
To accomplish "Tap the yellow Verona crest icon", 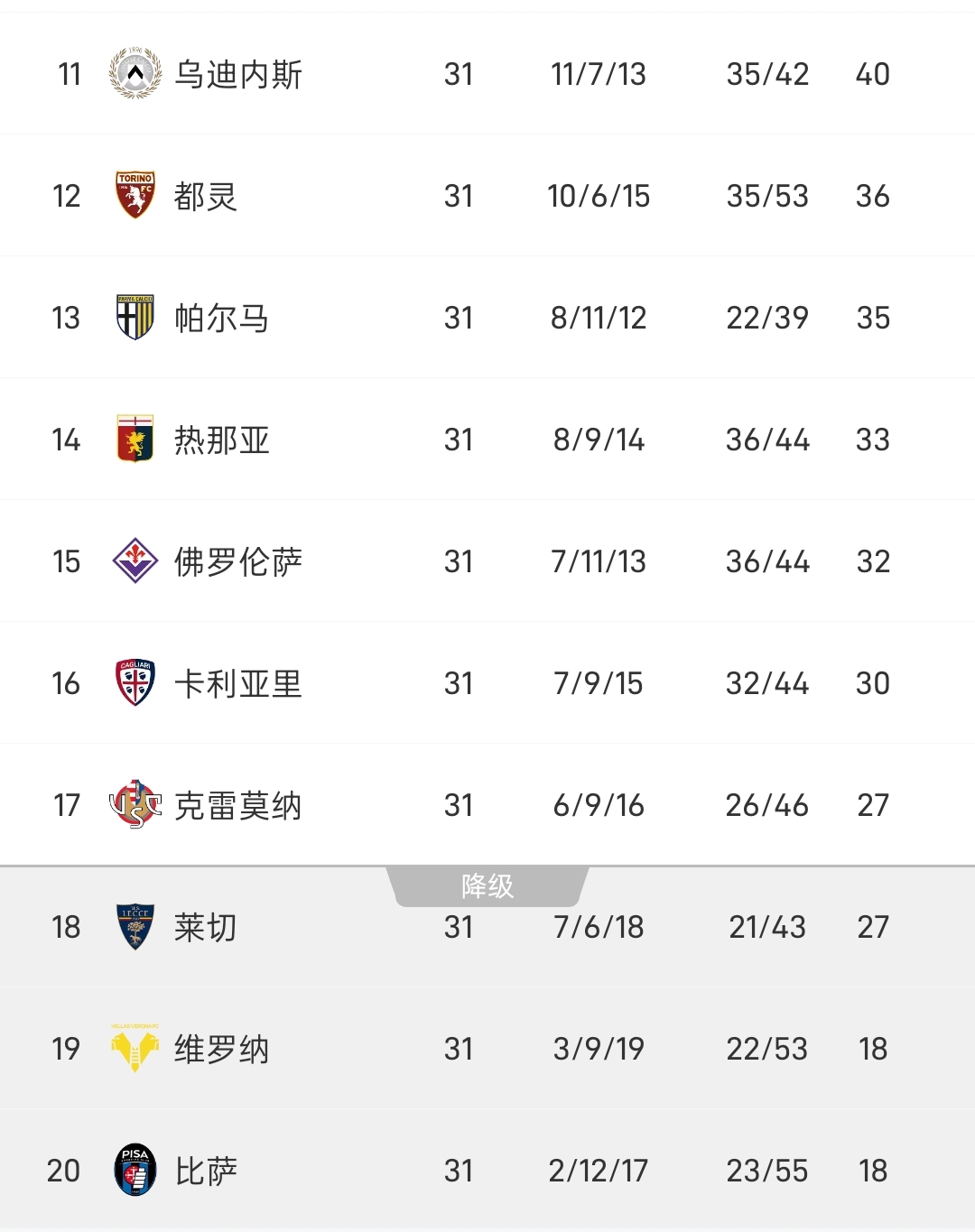I will coord(135,1048).
